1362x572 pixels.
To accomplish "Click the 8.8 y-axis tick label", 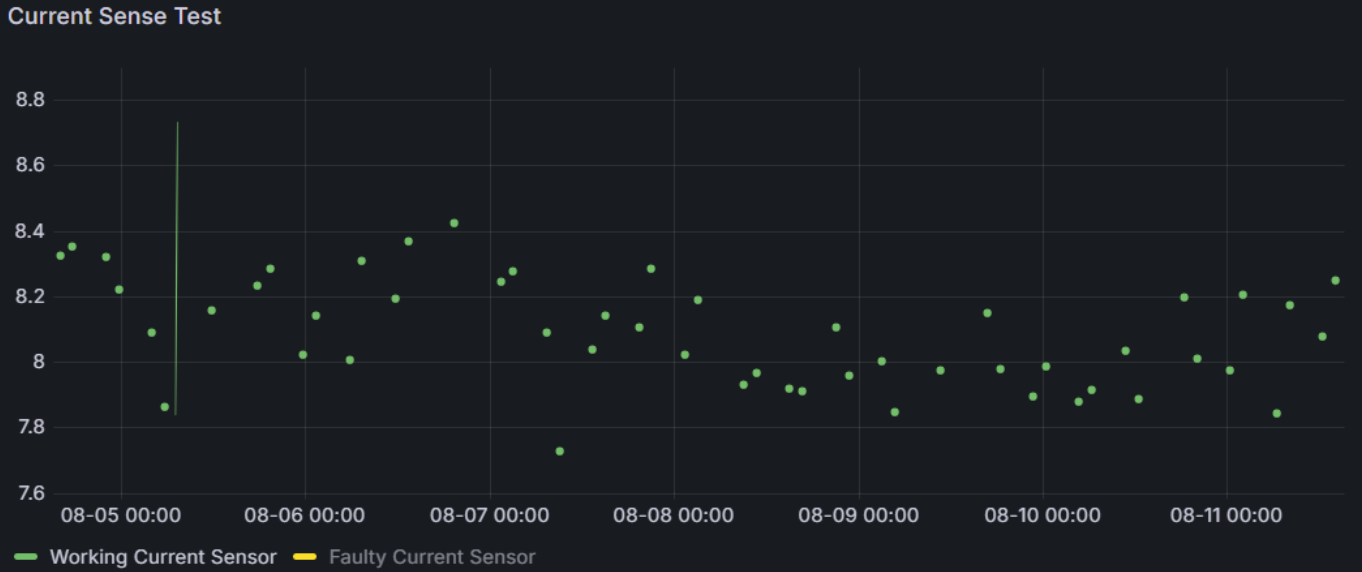I will click(30, 100).
